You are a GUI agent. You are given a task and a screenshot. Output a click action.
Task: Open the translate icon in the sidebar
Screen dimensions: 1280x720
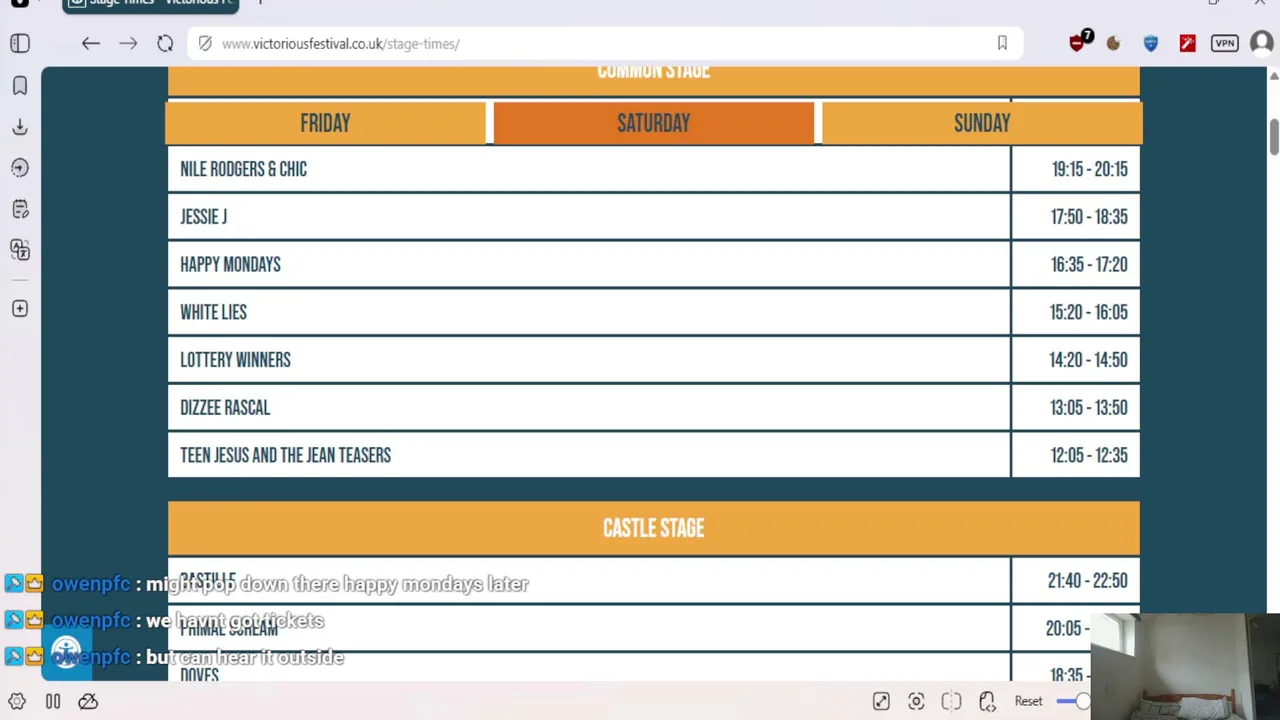coord(20,249)
